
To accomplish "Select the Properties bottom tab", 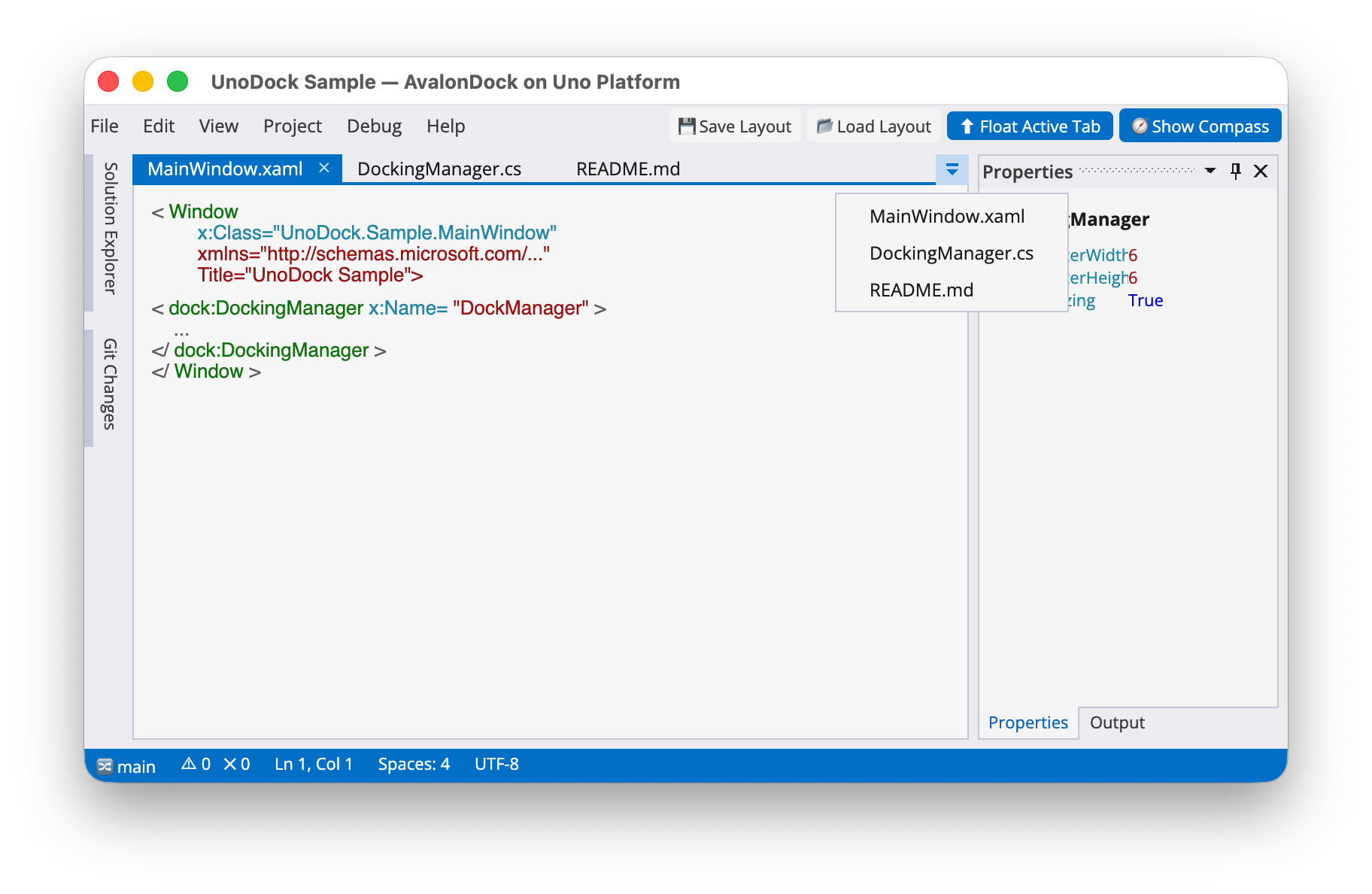I will pos(1028,722).
